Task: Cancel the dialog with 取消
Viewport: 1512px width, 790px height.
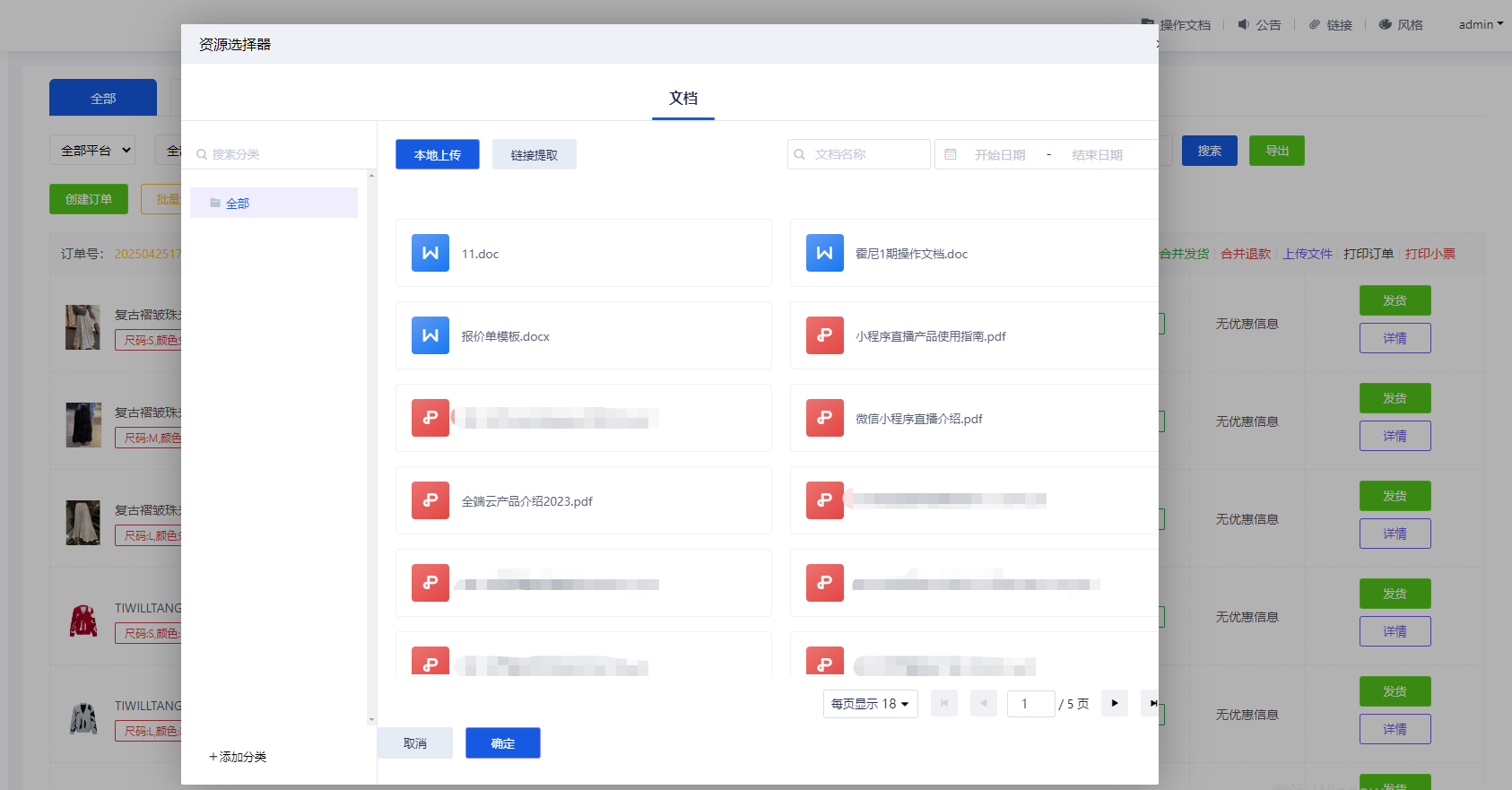Action: point(414,743)
